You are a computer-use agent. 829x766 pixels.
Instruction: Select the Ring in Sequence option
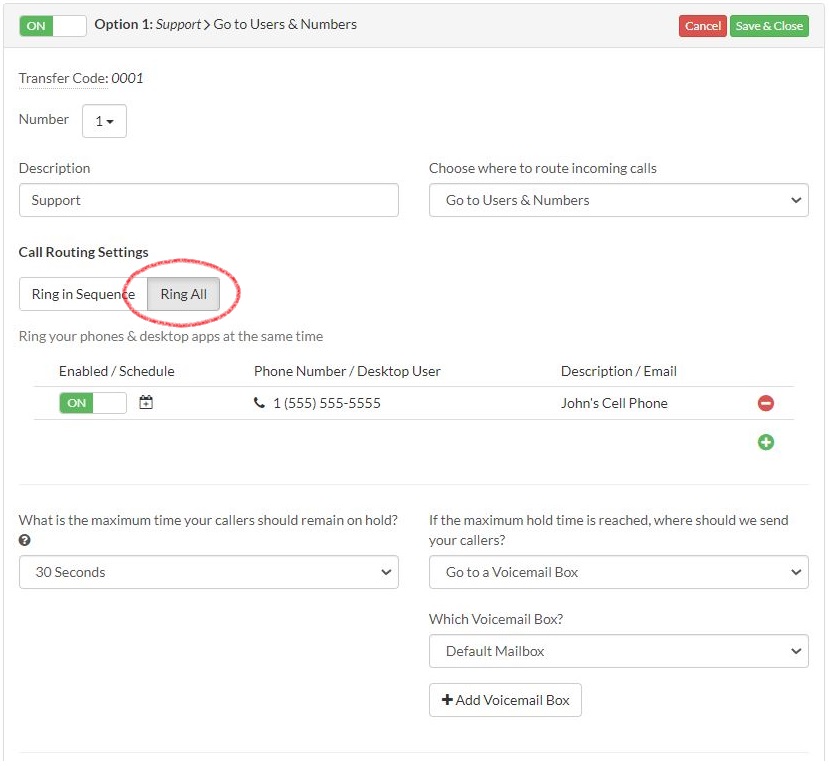tap(83, 294)
